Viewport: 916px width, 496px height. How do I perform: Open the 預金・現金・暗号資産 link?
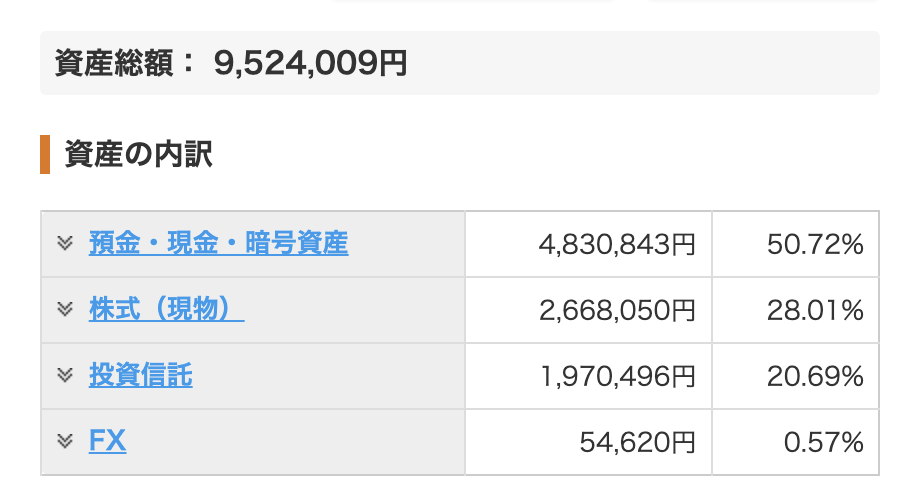218,243
